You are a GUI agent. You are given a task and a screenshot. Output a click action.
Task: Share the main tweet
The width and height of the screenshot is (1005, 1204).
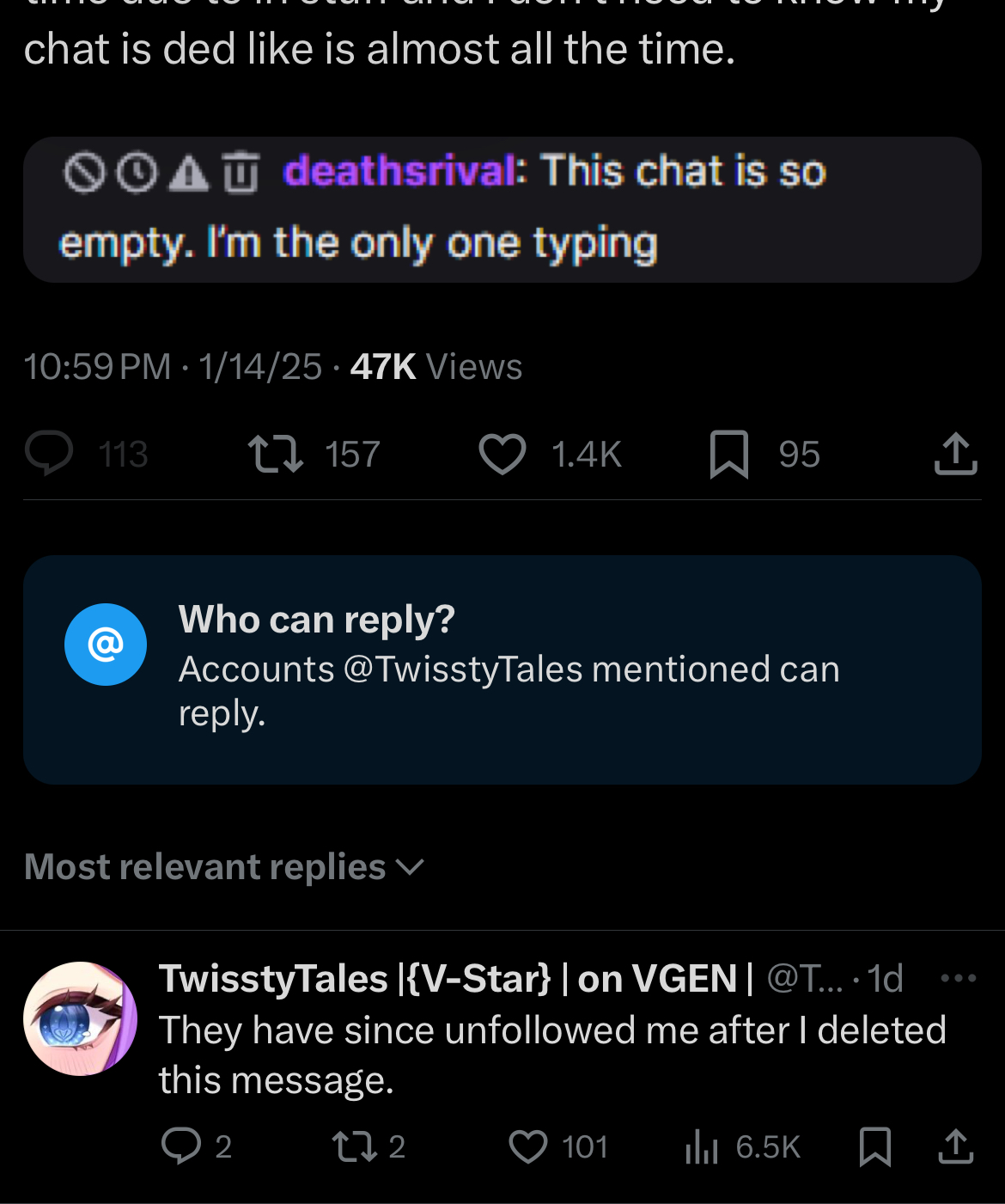(955, 454)
